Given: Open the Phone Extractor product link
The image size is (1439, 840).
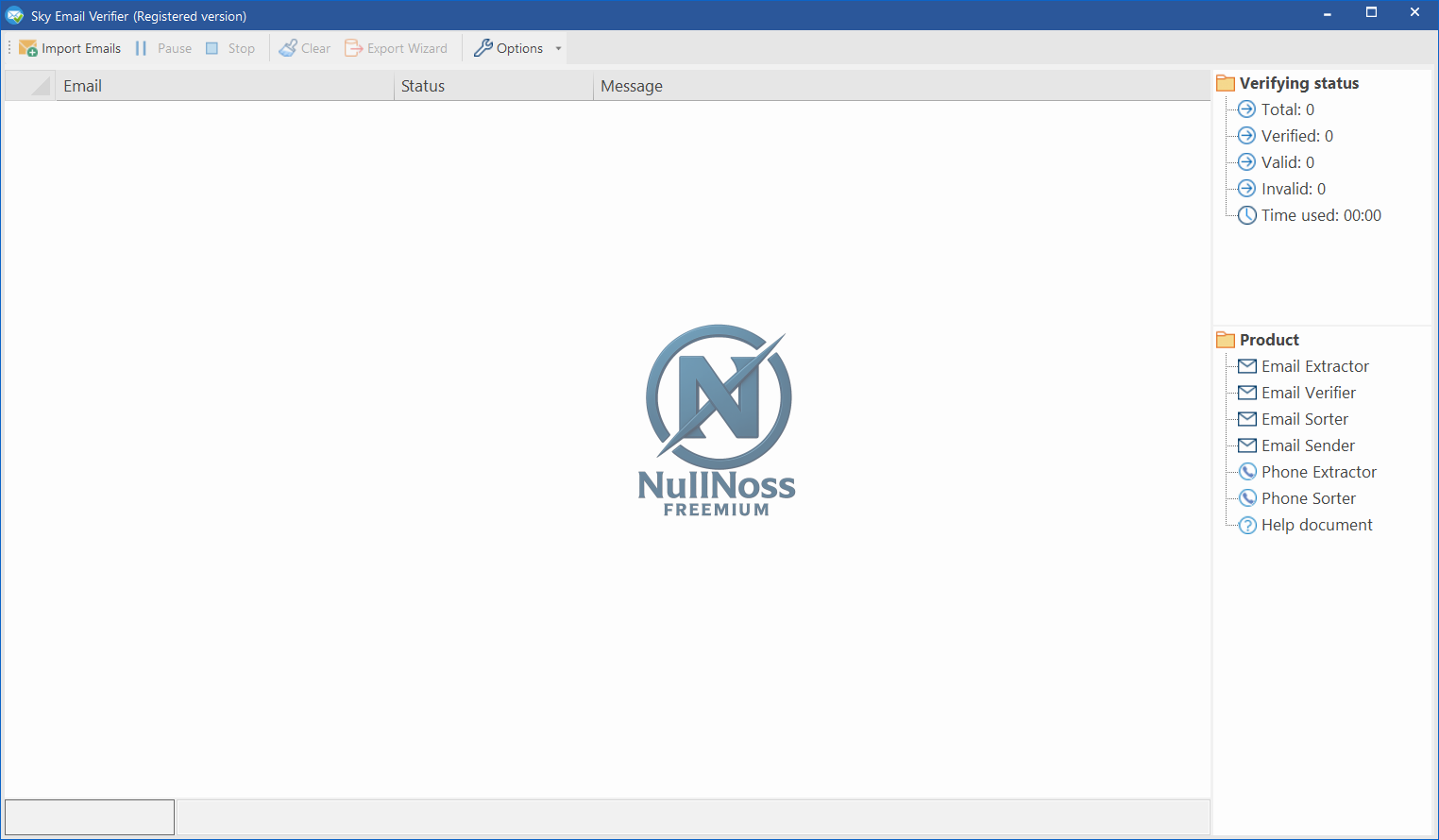Looking at the screenshot, I should [x=1319, y=472].
